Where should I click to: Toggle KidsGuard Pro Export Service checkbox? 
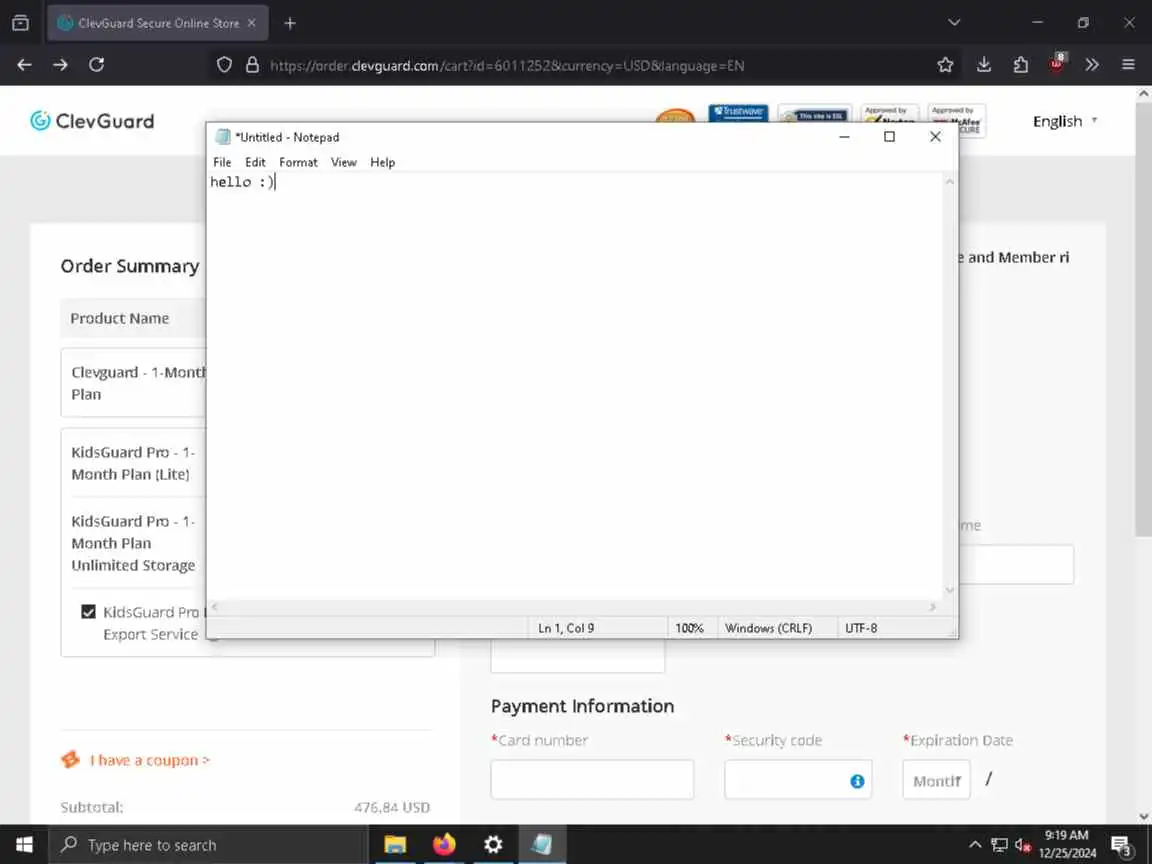point(88,611)
